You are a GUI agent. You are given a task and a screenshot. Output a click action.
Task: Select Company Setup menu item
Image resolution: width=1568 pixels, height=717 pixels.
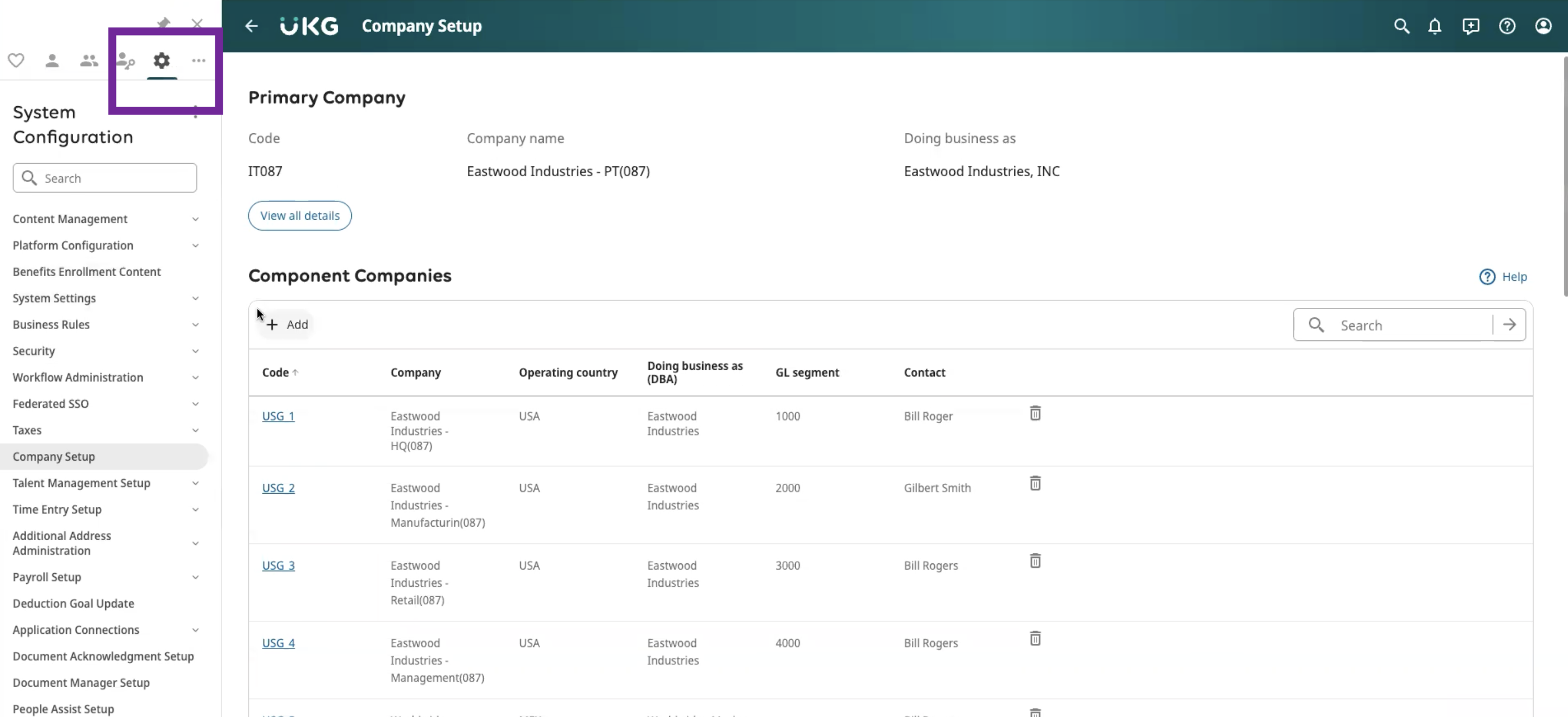[105, 457]
